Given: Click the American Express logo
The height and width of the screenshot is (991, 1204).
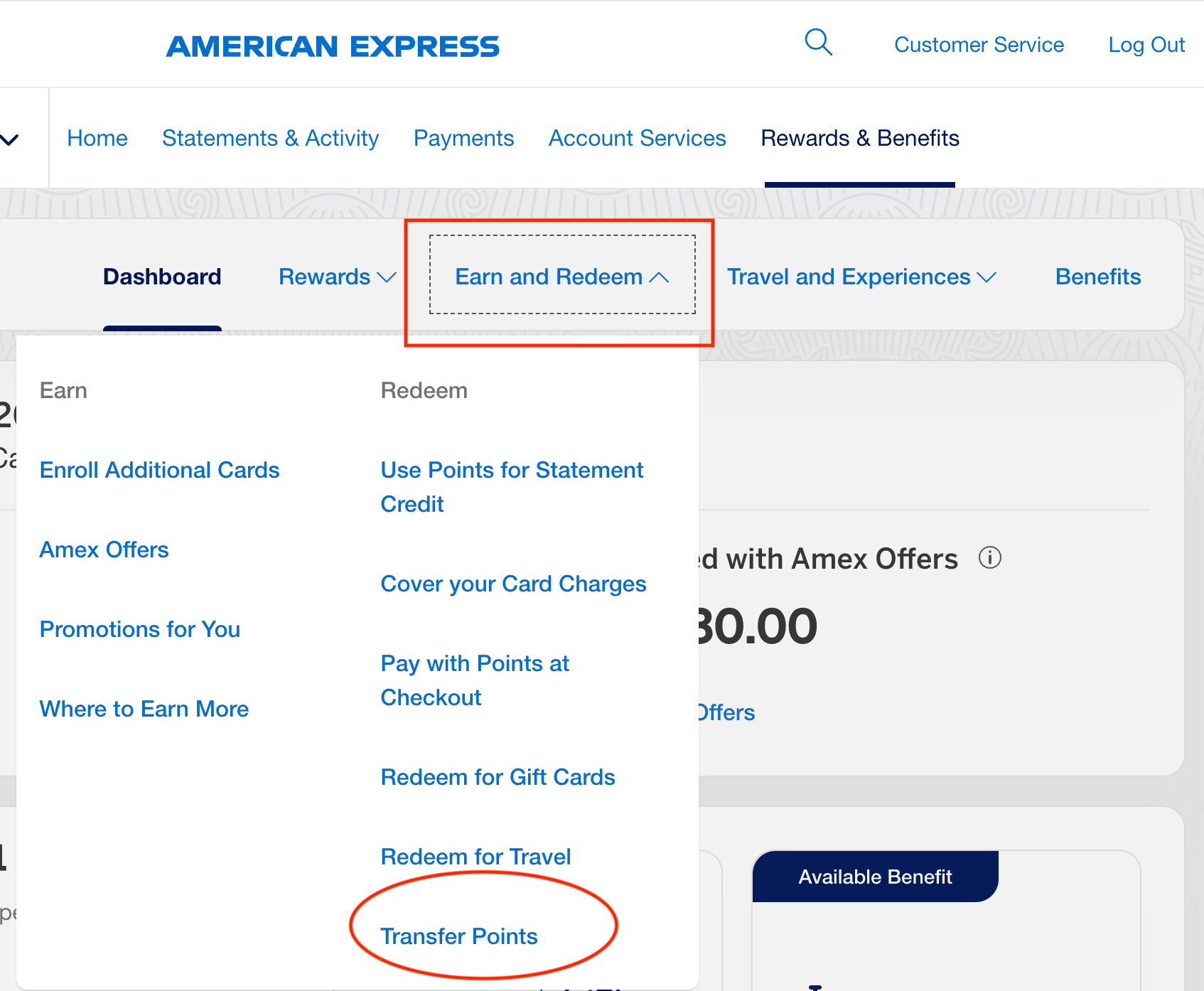Looking at the screenshot, I should [333, 47].
